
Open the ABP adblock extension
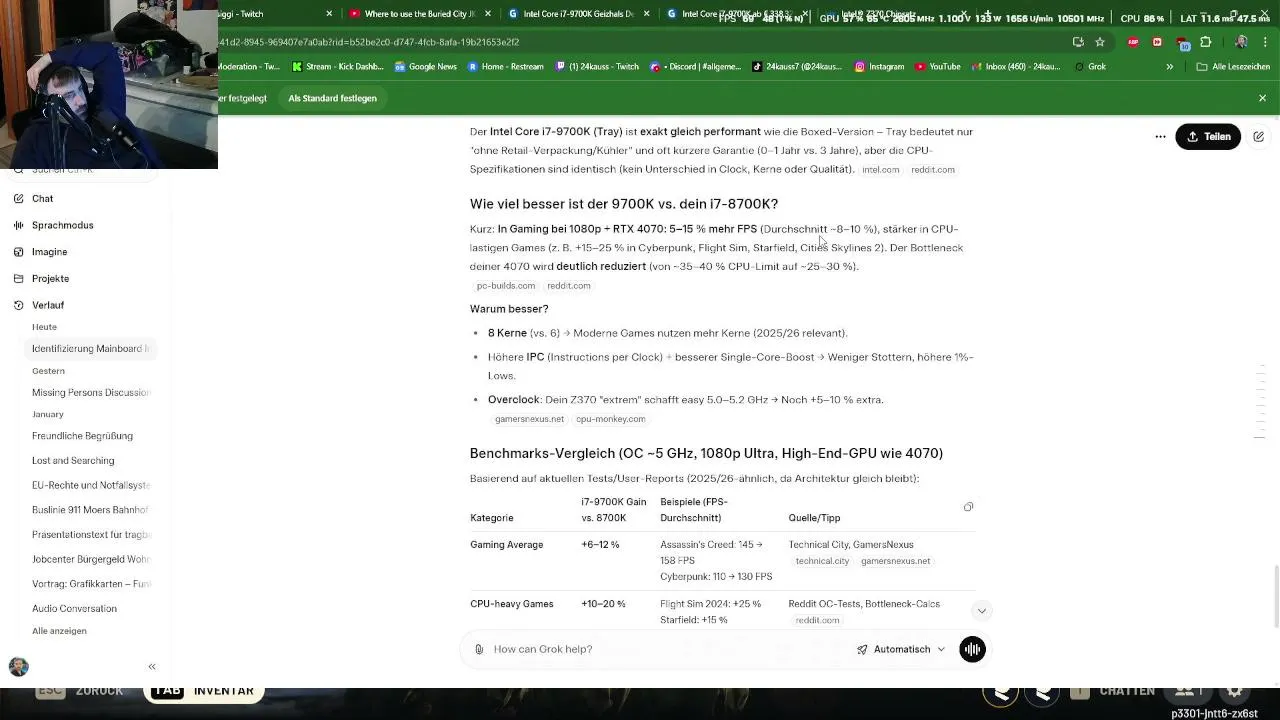(1133, 42)
